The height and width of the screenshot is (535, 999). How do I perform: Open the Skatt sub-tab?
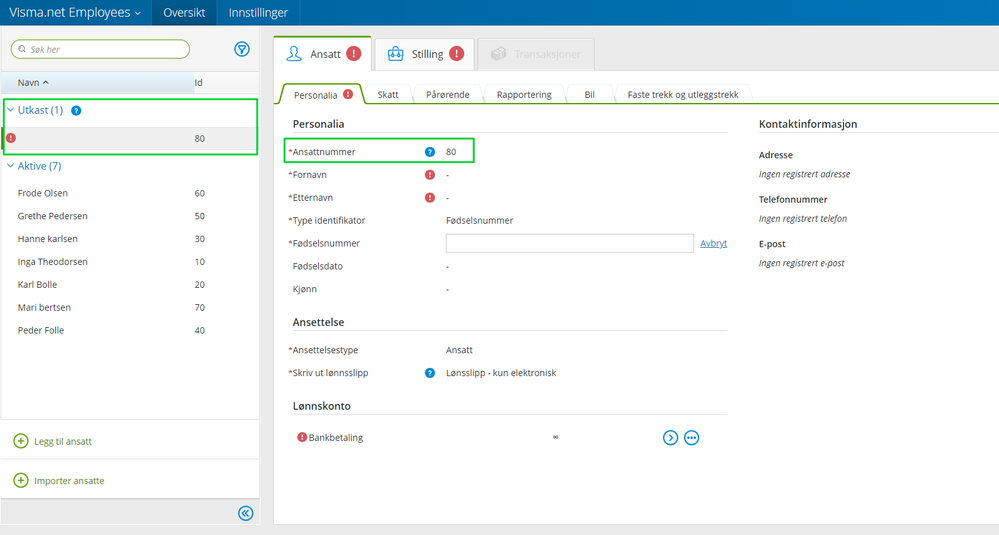click(388, 94)
